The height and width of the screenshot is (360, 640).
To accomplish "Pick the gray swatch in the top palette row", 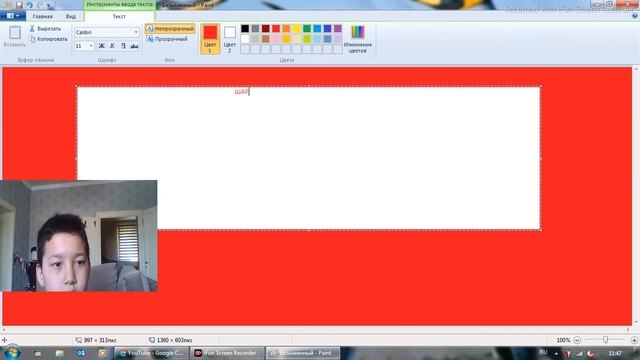I will pos(255,29).
